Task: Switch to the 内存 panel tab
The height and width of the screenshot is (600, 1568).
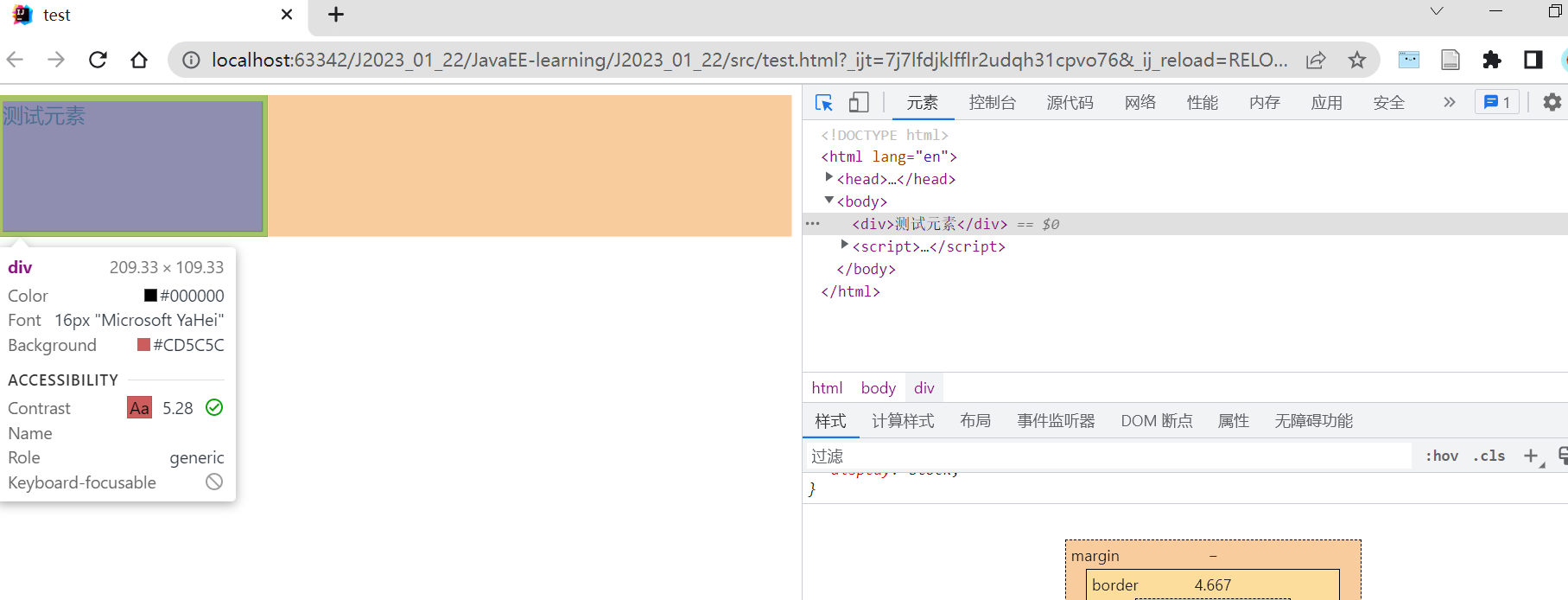Action: [x=1265, y=103]
